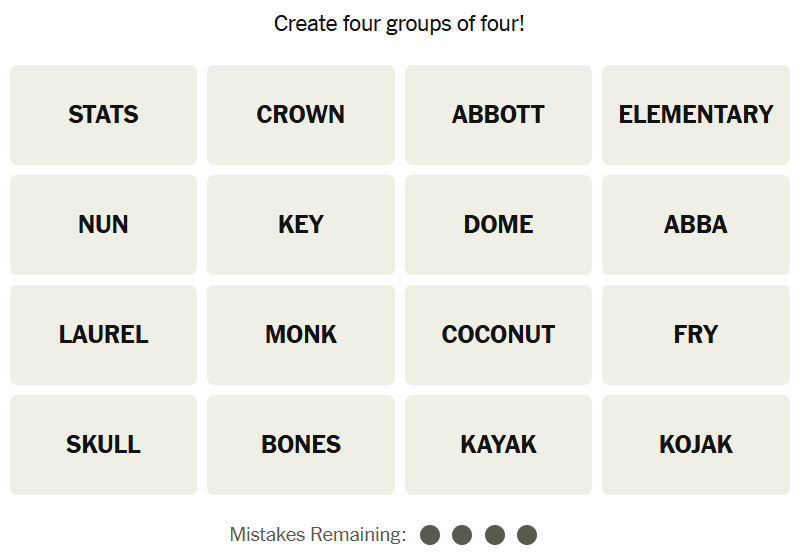Choose the ABBOTT tile
This screenshot has height=558, width=804.
[498, 115]
